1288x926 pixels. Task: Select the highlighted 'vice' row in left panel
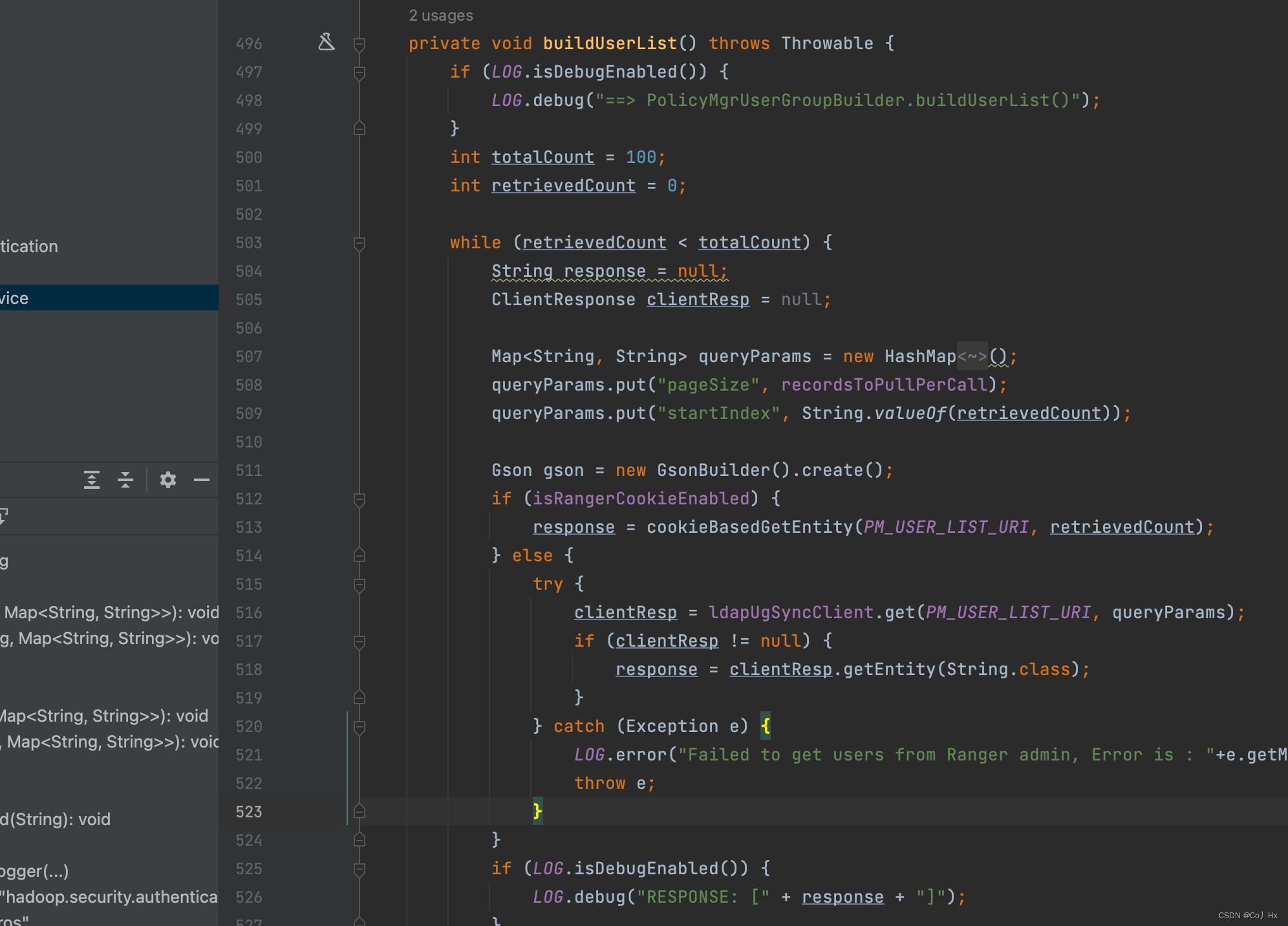pyautogui.click(x=109, y=297)
